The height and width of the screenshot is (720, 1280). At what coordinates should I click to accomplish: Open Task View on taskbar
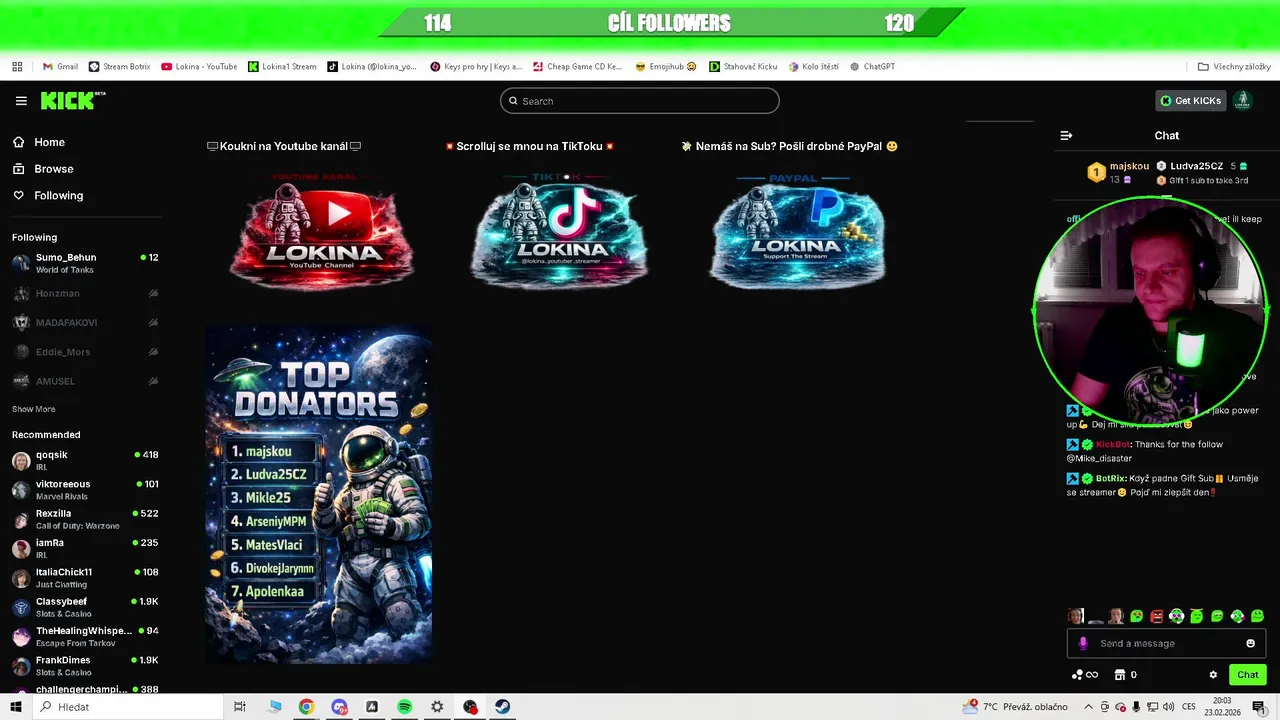click(x=240, y=707)
